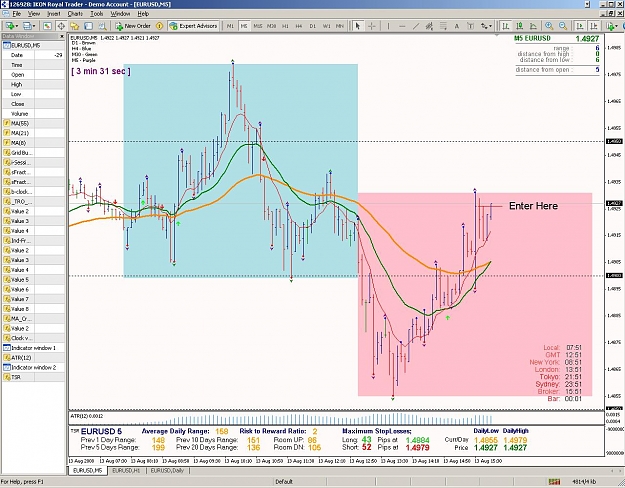Open the File menu
Image resolution: width=625 pixels, height=488 pixels.
tap(17, 14)
